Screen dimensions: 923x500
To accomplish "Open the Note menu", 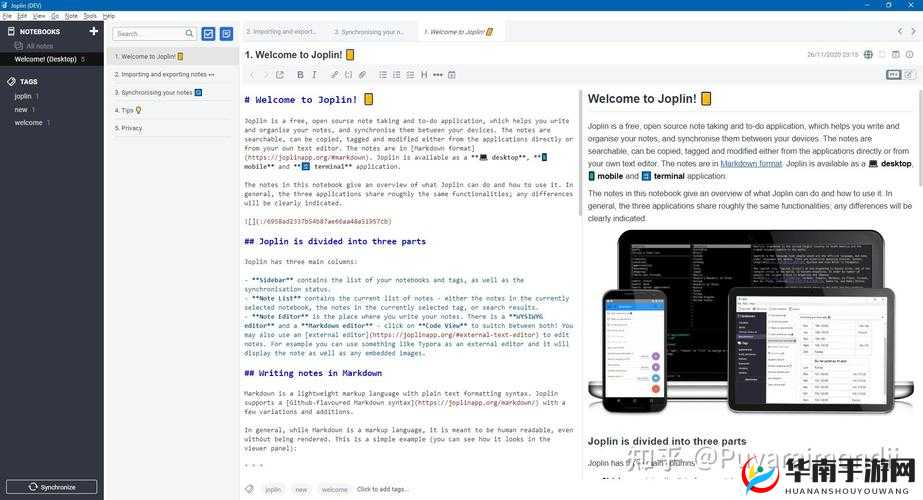I will (71, 16).
